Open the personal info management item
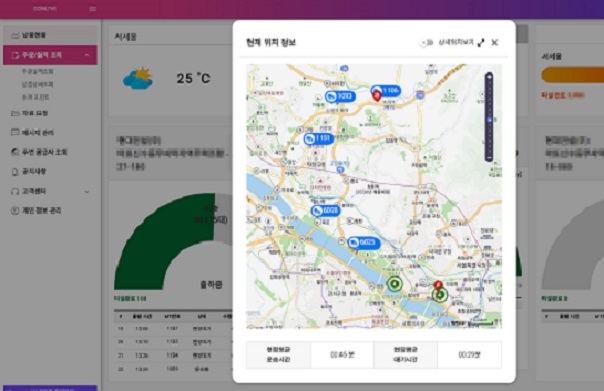The height and width of the screenshot is (391, 604). click(x=36, y=210)
